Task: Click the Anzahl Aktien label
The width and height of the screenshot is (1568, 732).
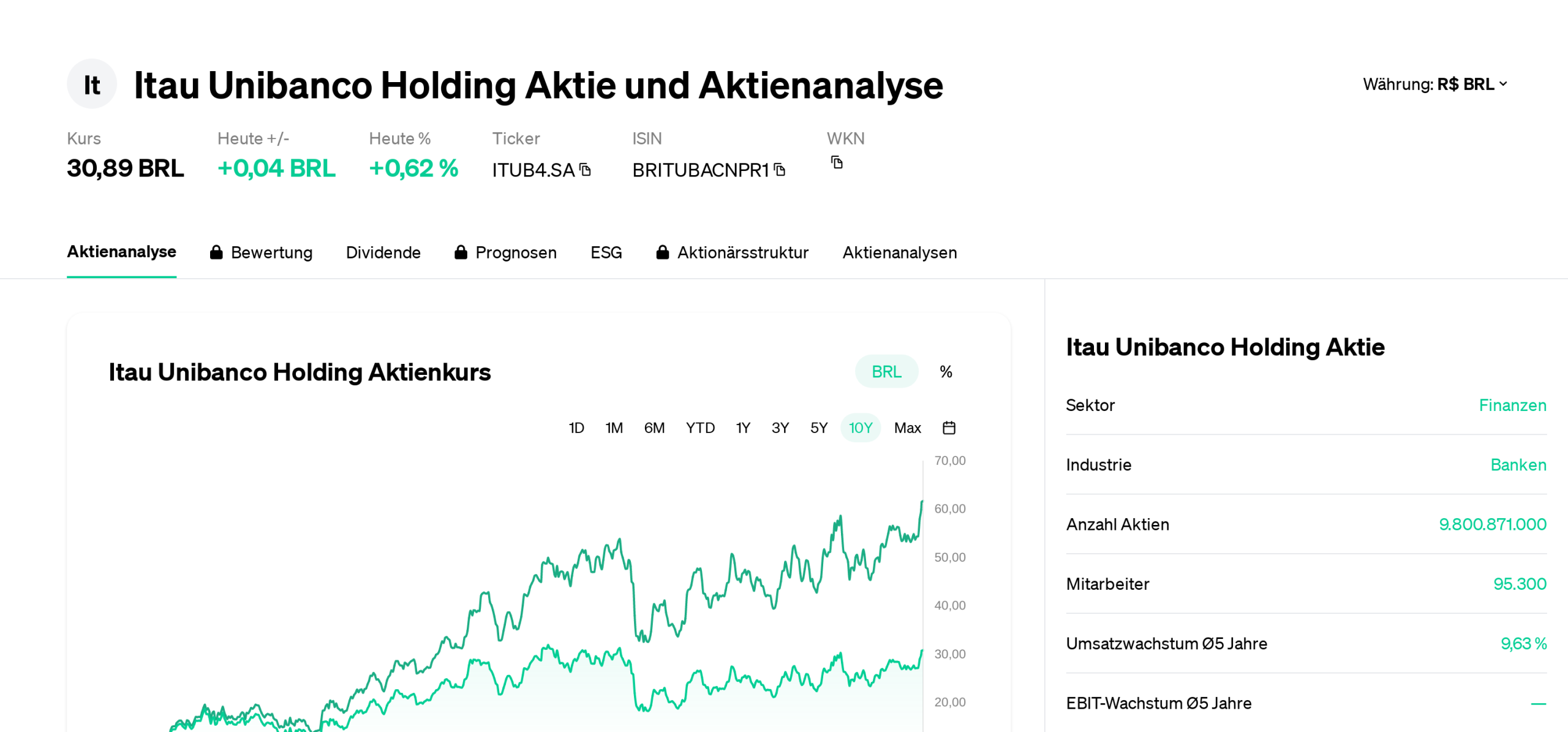Action: point(1117,524)
